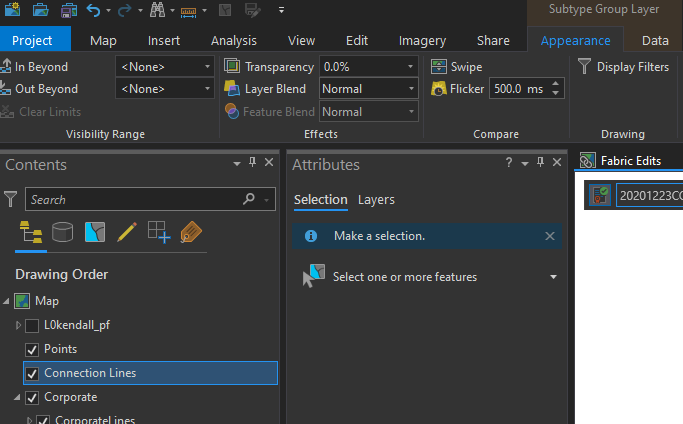
Task: Expand the L0kendall_pf layer tree node
Action: point(18,325)
